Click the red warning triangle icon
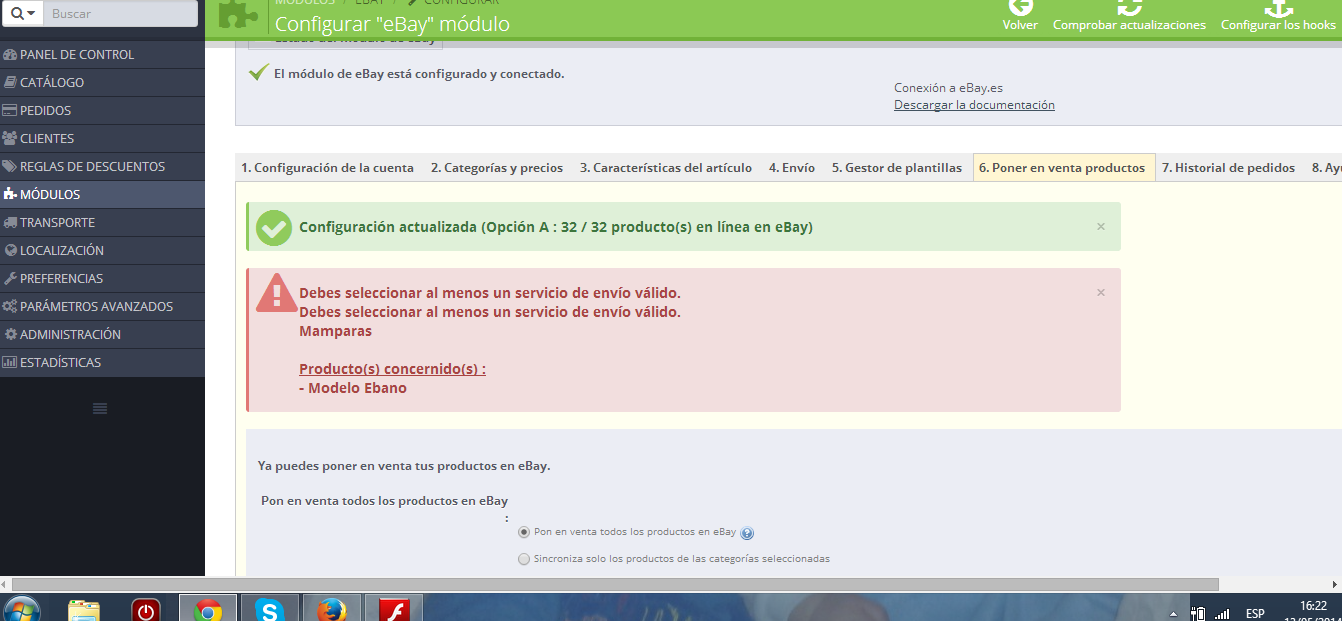Viewport: 1342px width, 621px height. click(275, 294)
